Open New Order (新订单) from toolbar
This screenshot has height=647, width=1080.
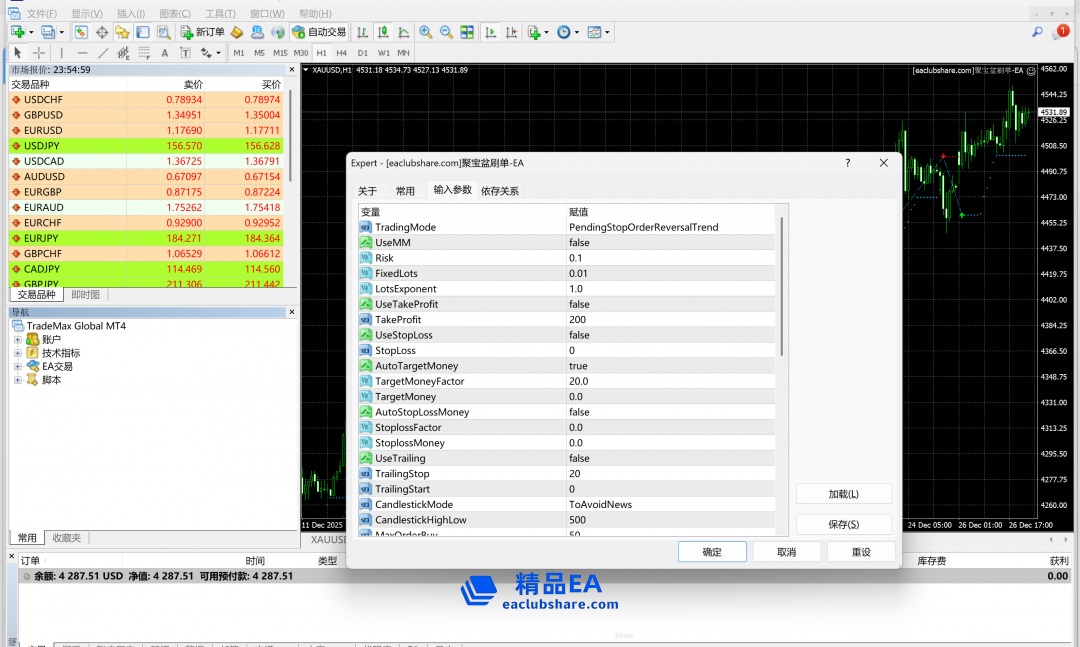coord(203,32)
